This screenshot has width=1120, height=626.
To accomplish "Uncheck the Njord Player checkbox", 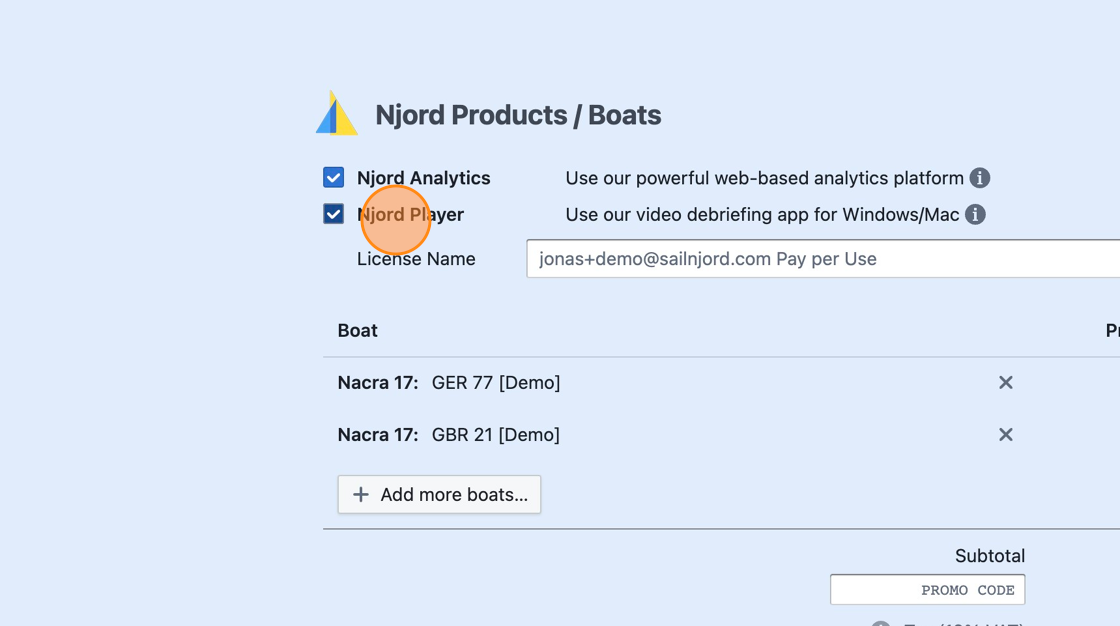I will 334,214.
